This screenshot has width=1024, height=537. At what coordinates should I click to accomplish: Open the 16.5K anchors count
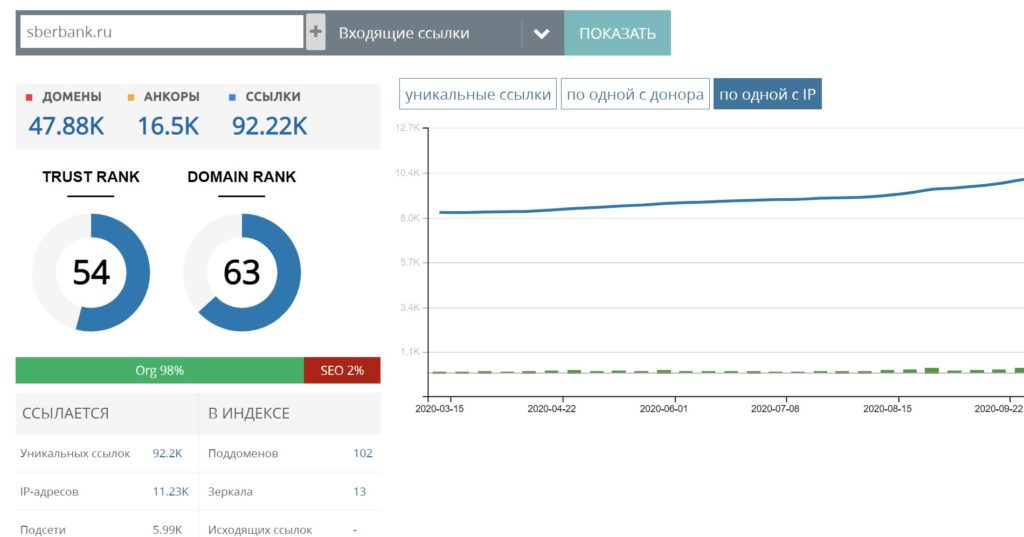pyautogui.click(x=168, y=126)
